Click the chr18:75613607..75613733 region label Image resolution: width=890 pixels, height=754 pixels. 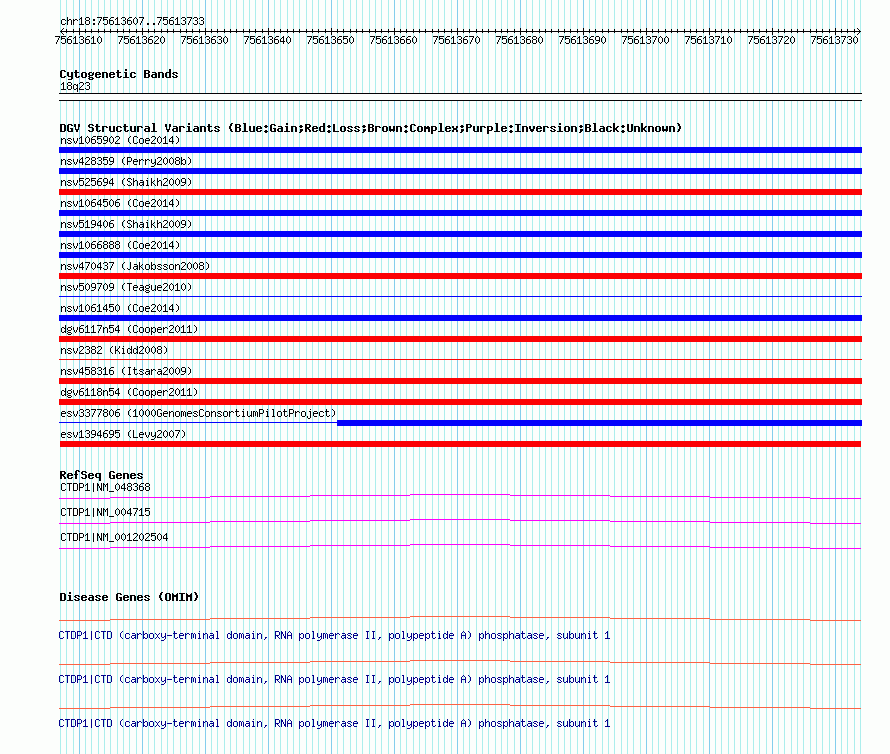(x=132, y=21)
